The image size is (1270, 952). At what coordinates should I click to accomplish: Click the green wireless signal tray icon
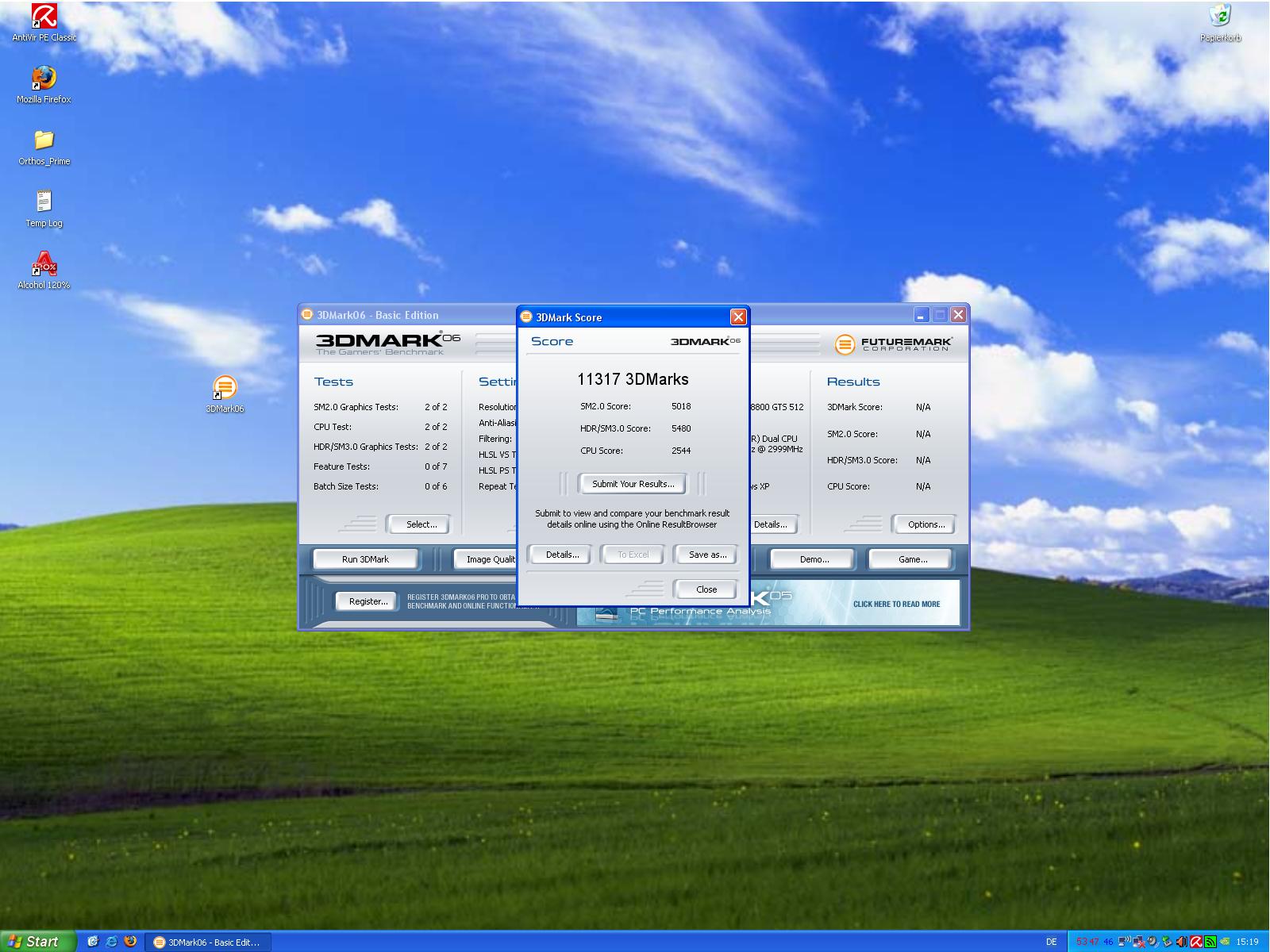pyautogui.click(x=1210, y=942)
